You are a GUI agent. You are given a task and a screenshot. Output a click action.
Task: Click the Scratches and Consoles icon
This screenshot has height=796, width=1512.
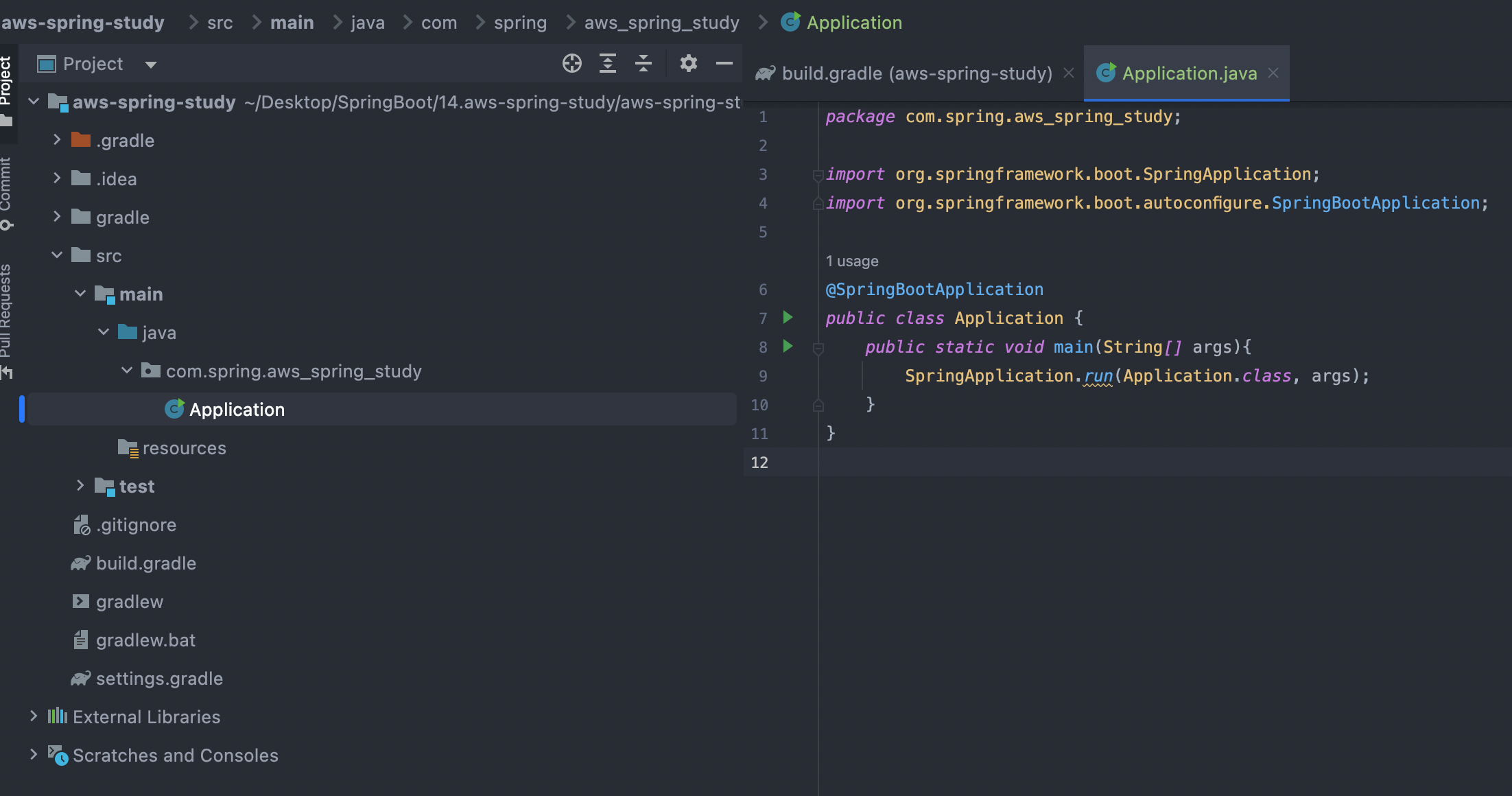58,755
